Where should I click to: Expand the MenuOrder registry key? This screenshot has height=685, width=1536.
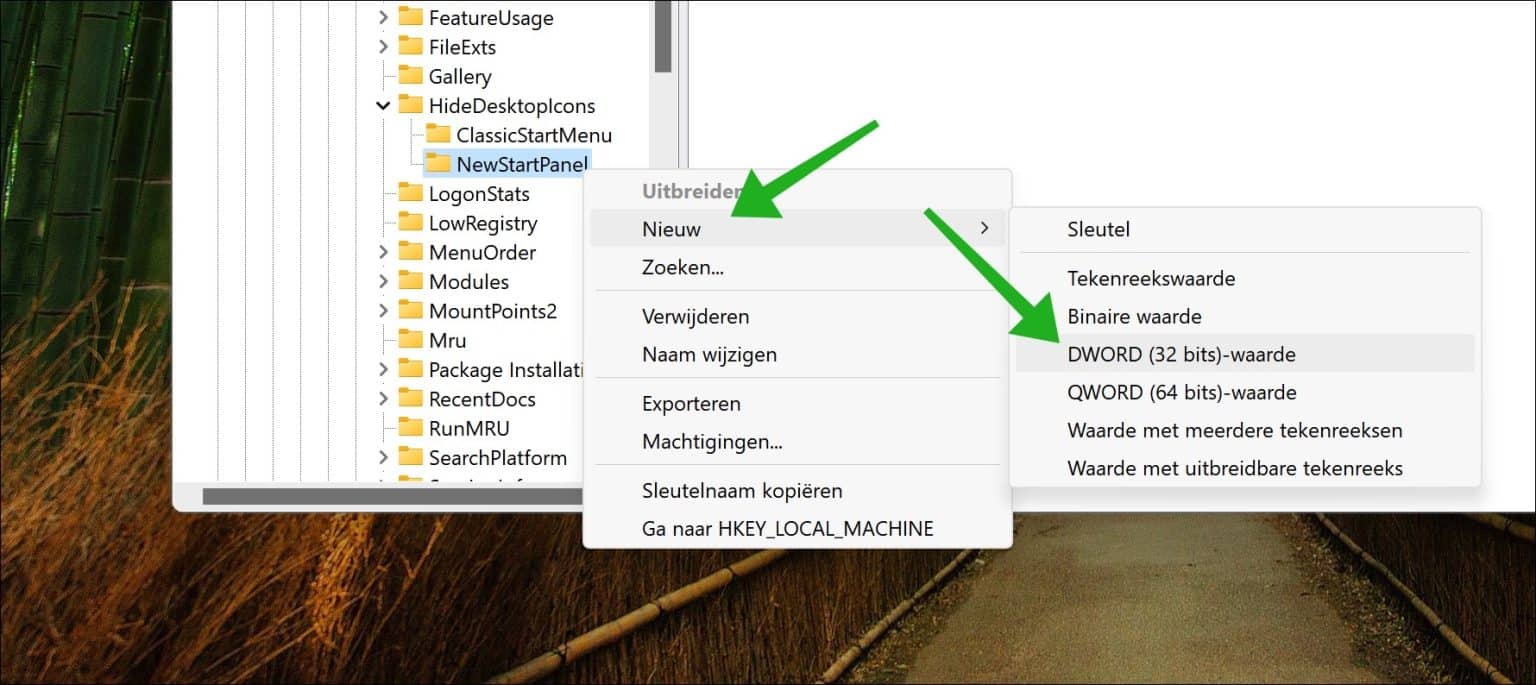[383, 252]
